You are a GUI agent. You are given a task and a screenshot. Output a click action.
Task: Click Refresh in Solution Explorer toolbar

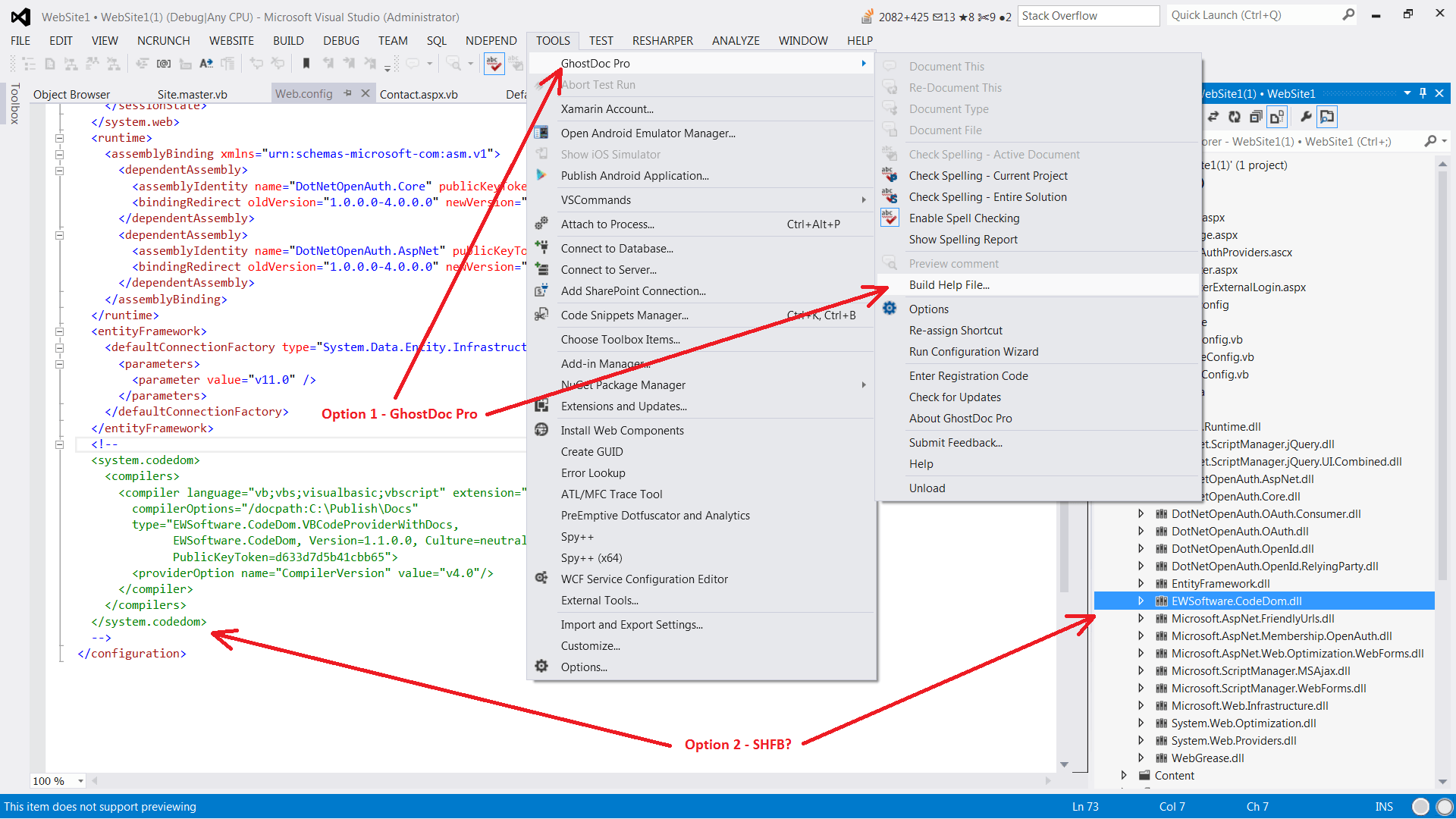click(x=1235, y=117)
